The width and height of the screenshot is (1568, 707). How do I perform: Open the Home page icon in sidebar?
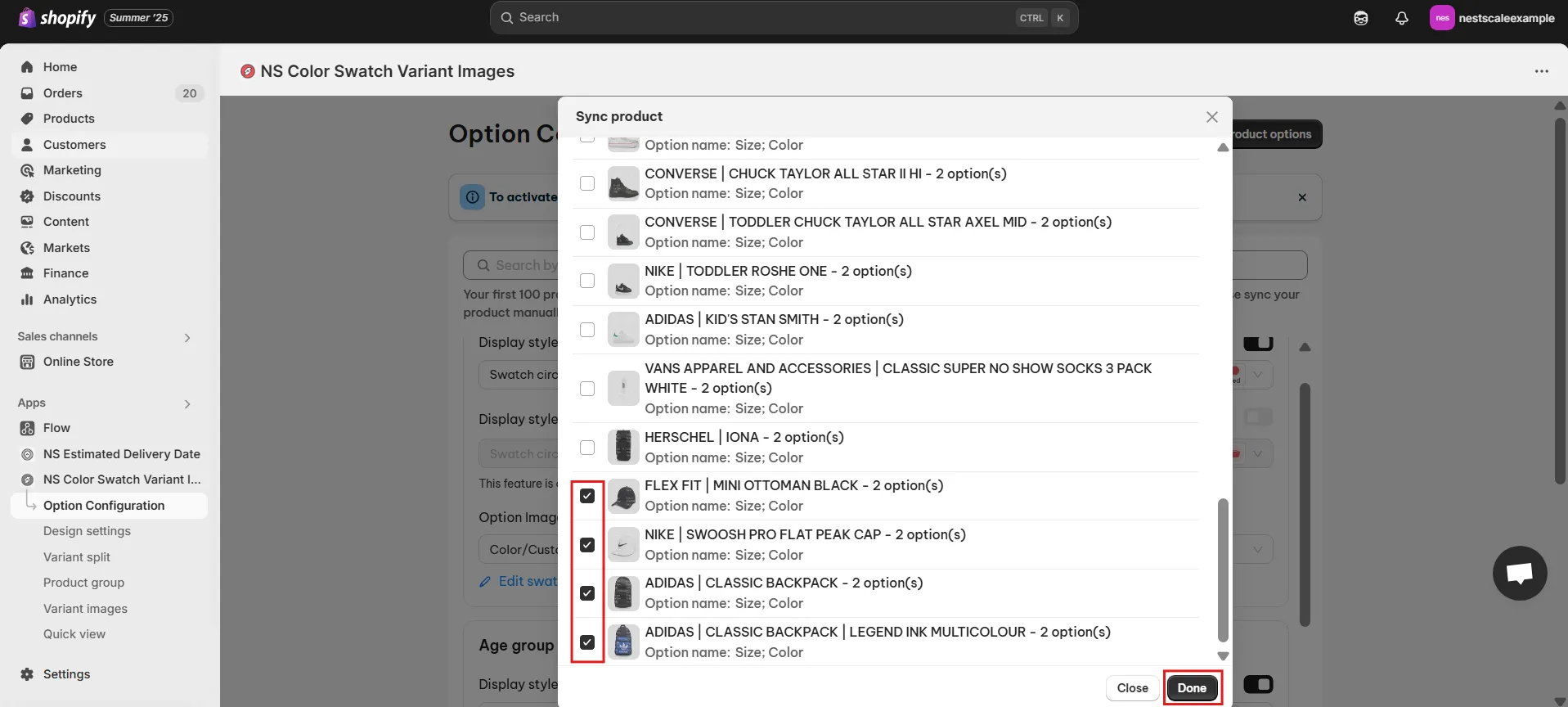(27, 67)
